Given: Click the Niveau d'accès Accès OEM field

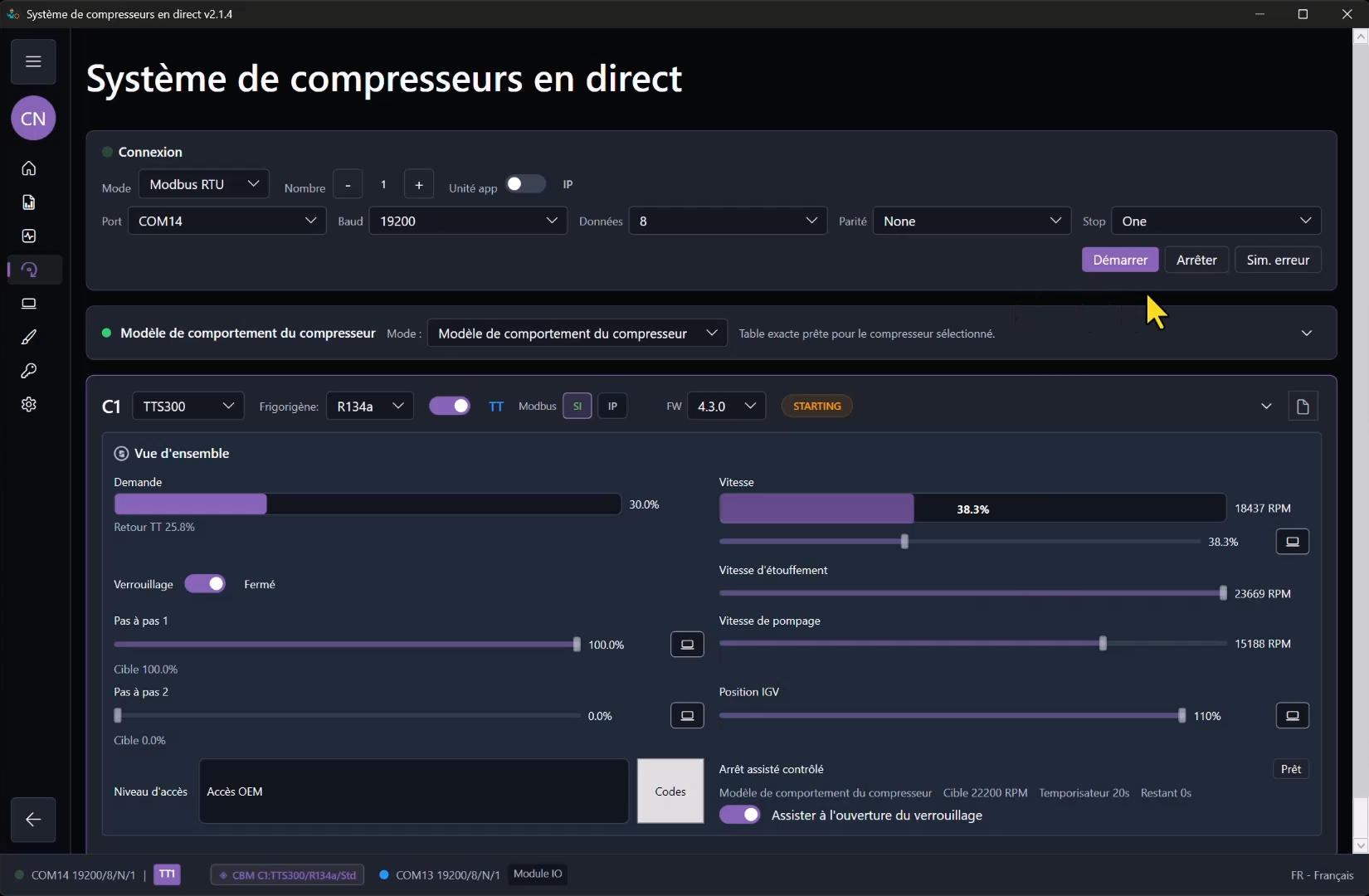Looking at the screenshot, I should coord(413,791).
